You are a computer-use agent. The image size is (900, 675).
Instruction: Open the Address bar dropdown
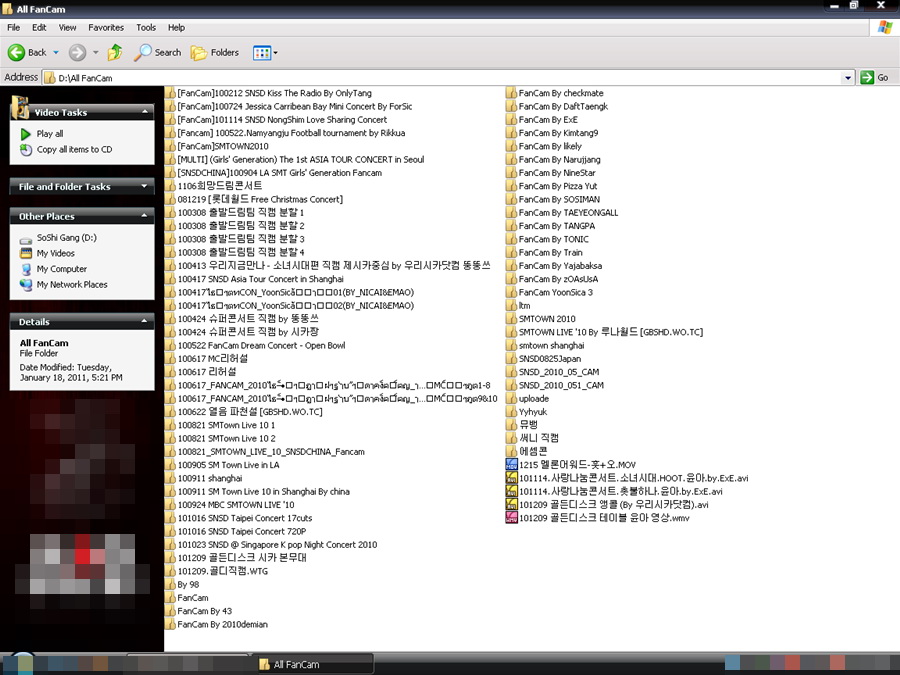pyautogui.click(x=848, y=77)
